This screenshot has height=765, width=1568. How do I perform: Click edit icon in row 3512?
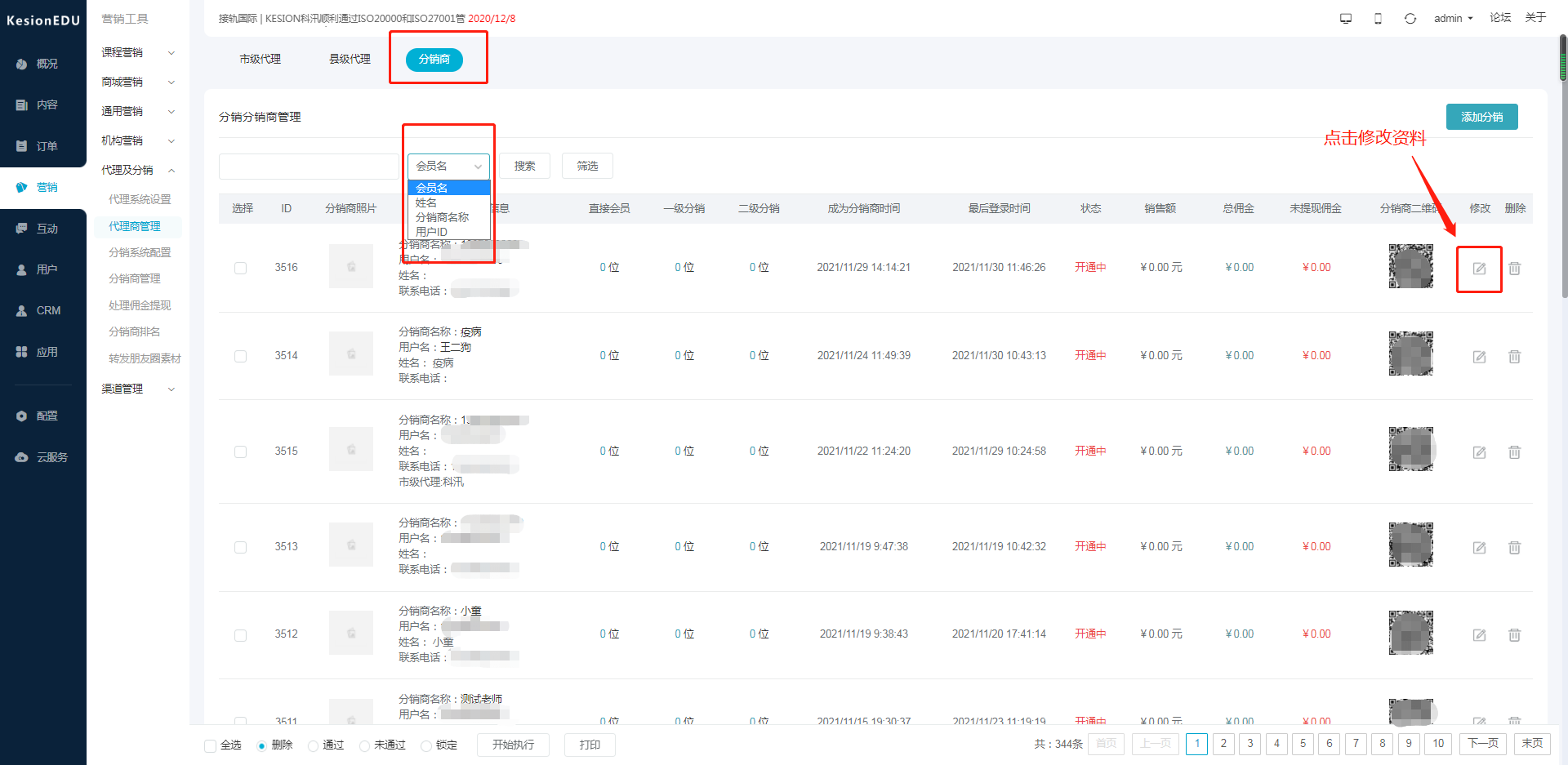point(1479,635)
